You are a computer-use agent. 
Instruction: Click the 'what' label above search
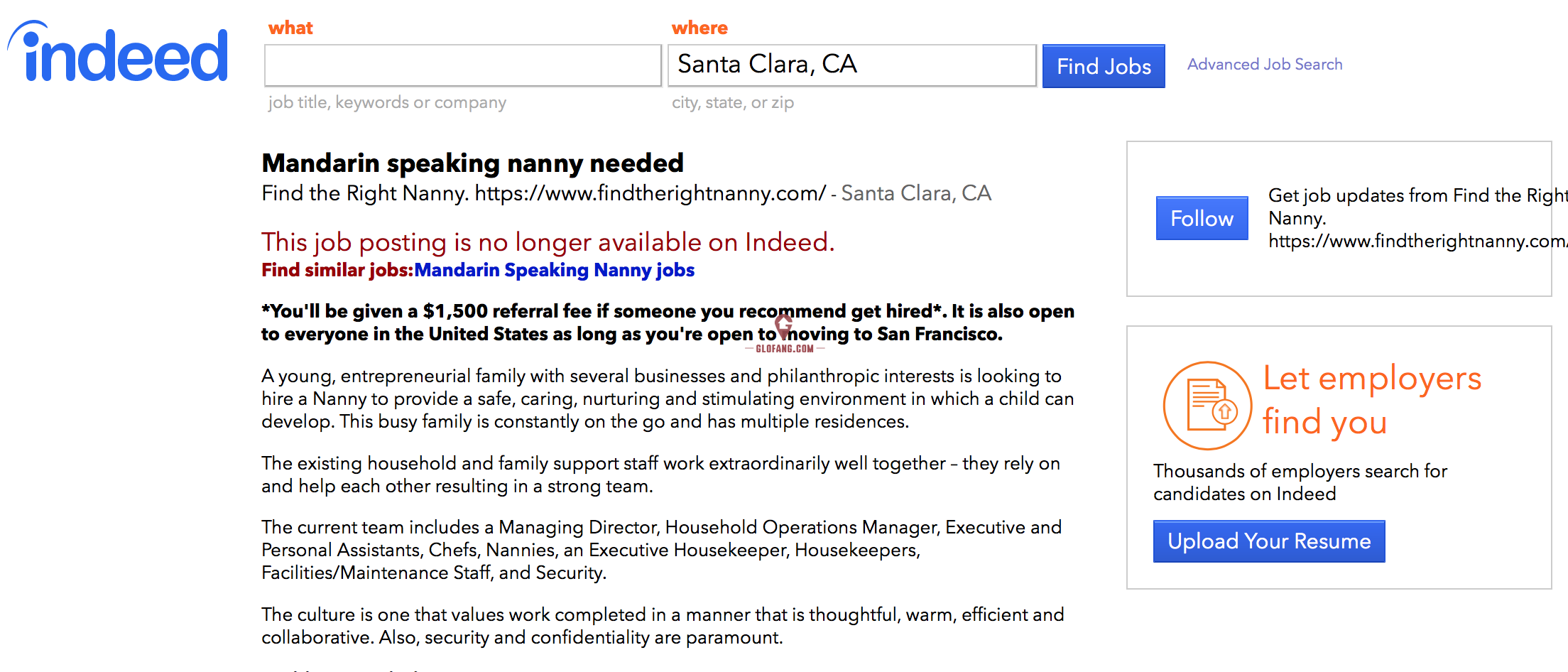click(x=290, y=28)
